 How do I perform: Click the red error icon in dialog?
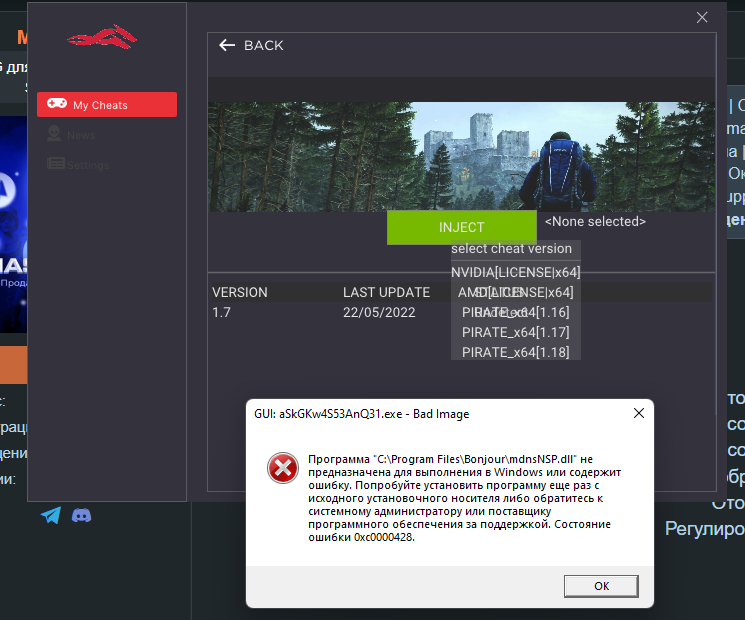283,468
